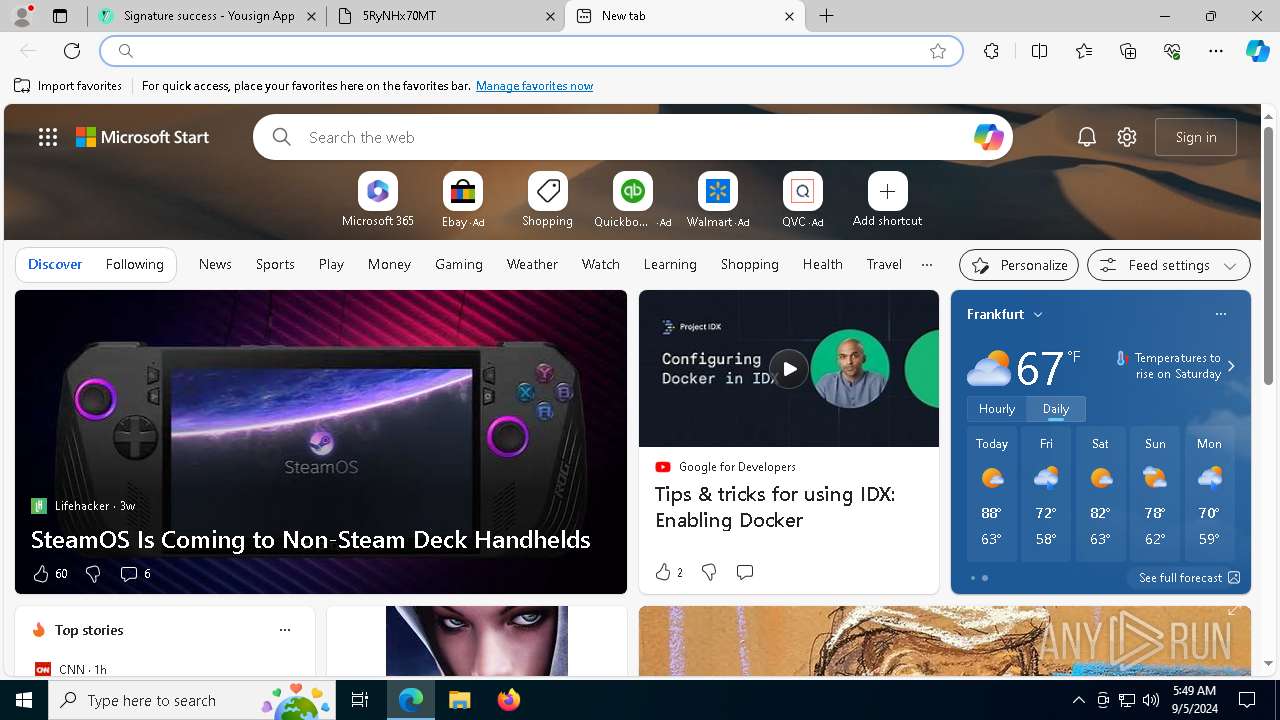Switch to 5RyNHx70MT tab
1280x720 pixels.
(x=446, y=16)
